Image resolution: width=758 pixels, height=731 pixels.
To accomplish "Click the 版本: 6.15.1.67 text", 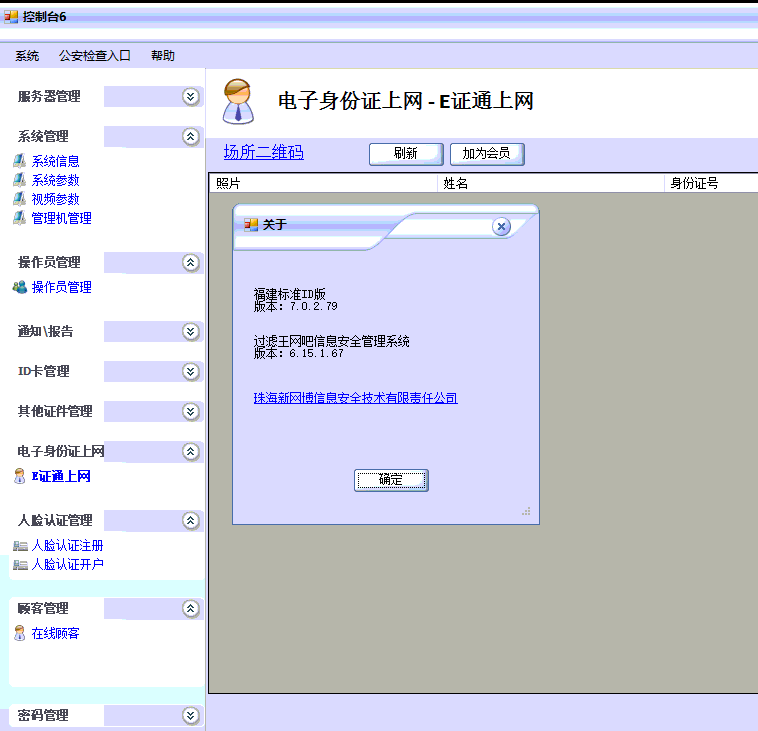I will point(299,354).
